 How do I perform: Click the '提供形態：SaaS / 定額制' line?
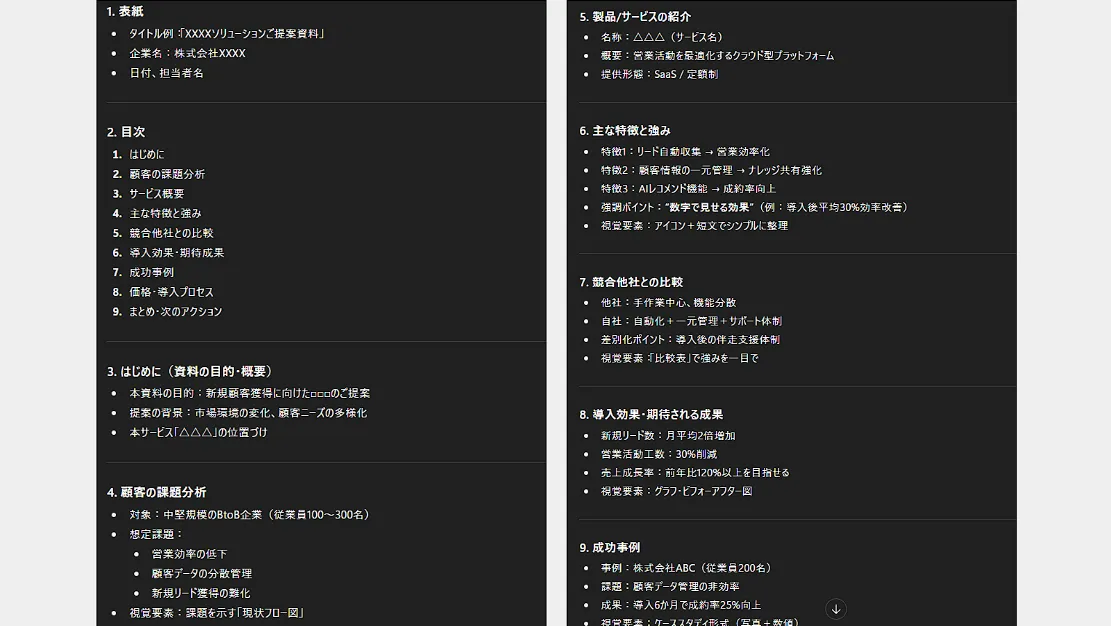coord(659,74)
